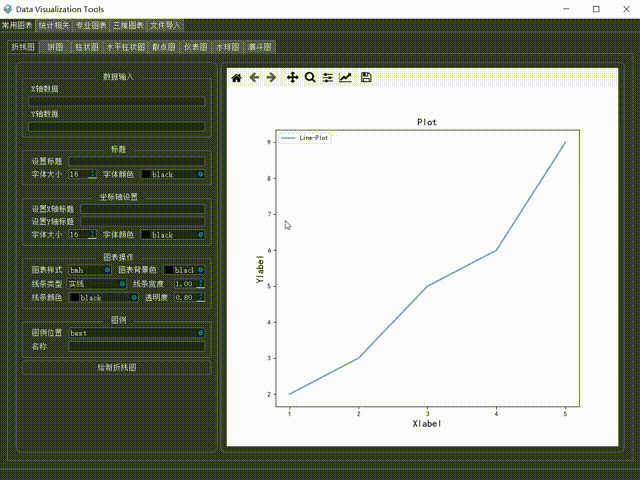
Task: Select the 漏斗图 chart tab
Action: (x=260, y=47)
